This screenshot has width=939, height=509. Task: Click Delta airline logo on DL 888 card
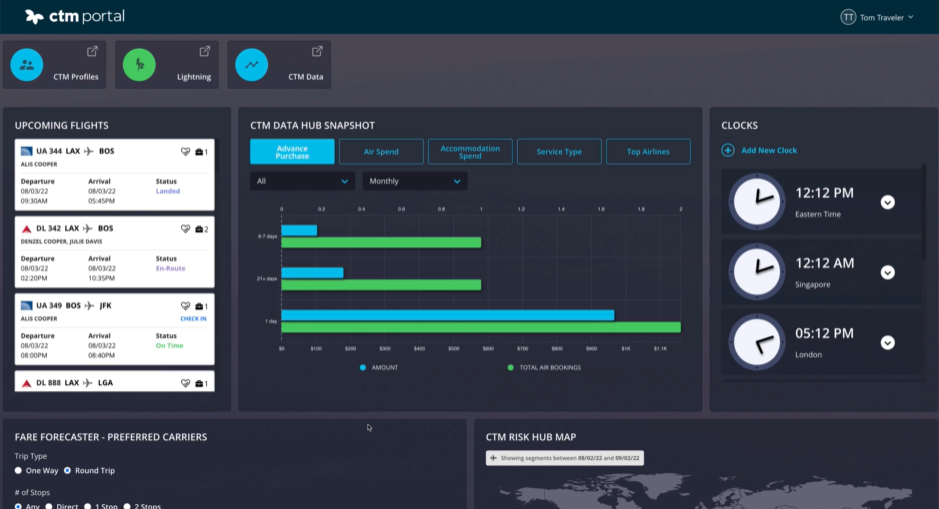click(26, 383)
